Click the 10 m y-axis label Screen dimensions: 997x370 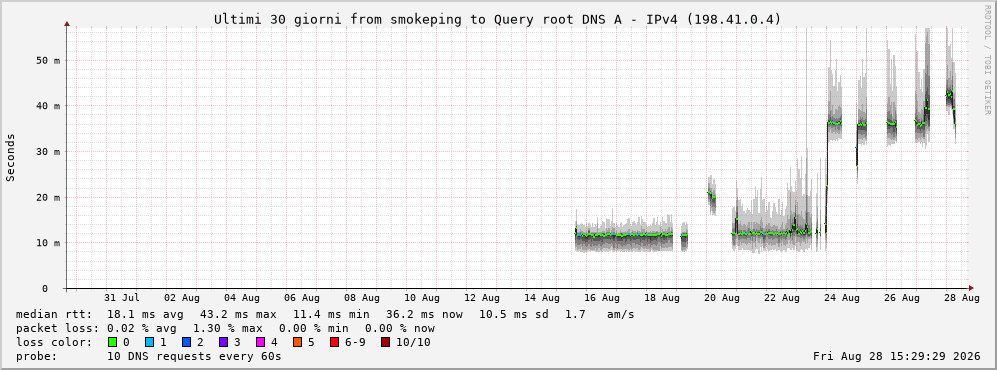(x=48, y=243)
